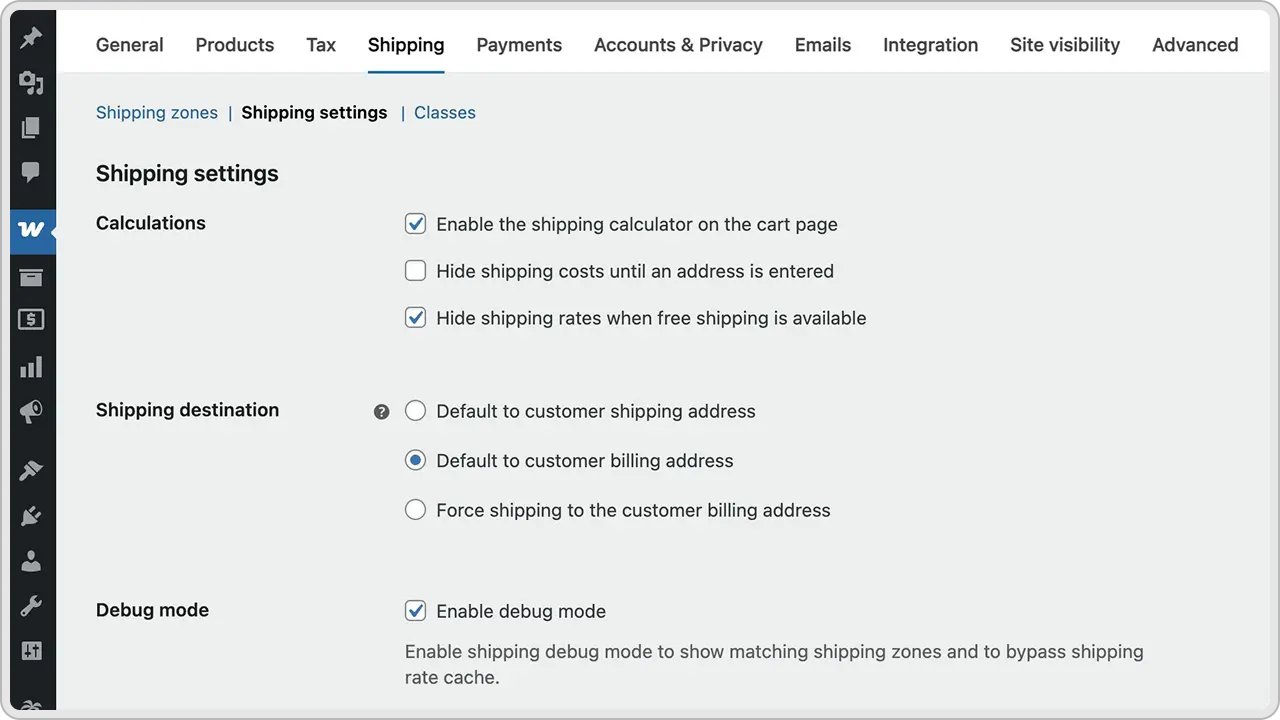The image size is (1280, 720).
Task: Open the shipping Classes link
Action: tap(445, 113)
